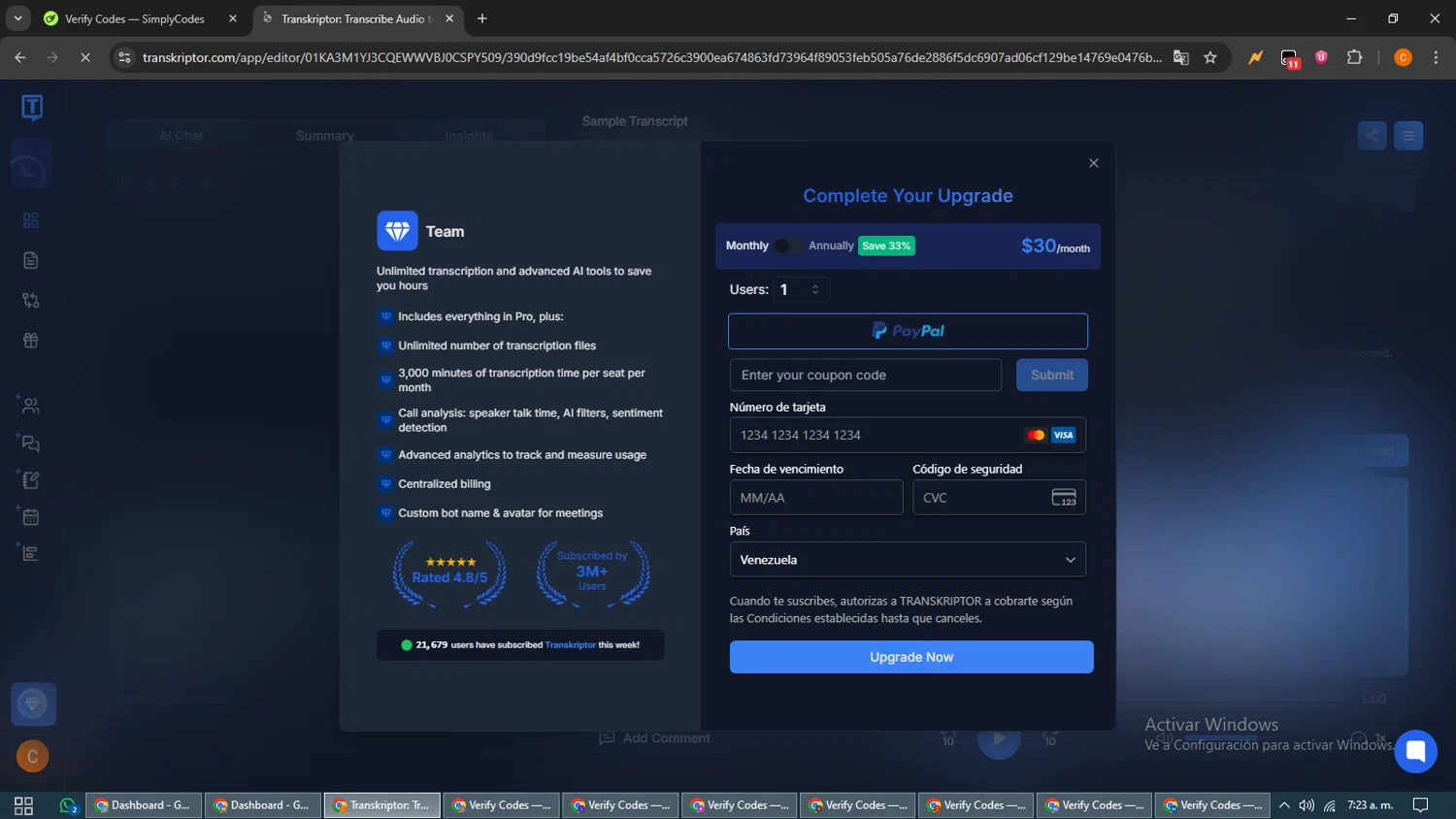Open the user avatar C in sidebar
This screenshot has width=1456, height=819.
coord(33,756)
